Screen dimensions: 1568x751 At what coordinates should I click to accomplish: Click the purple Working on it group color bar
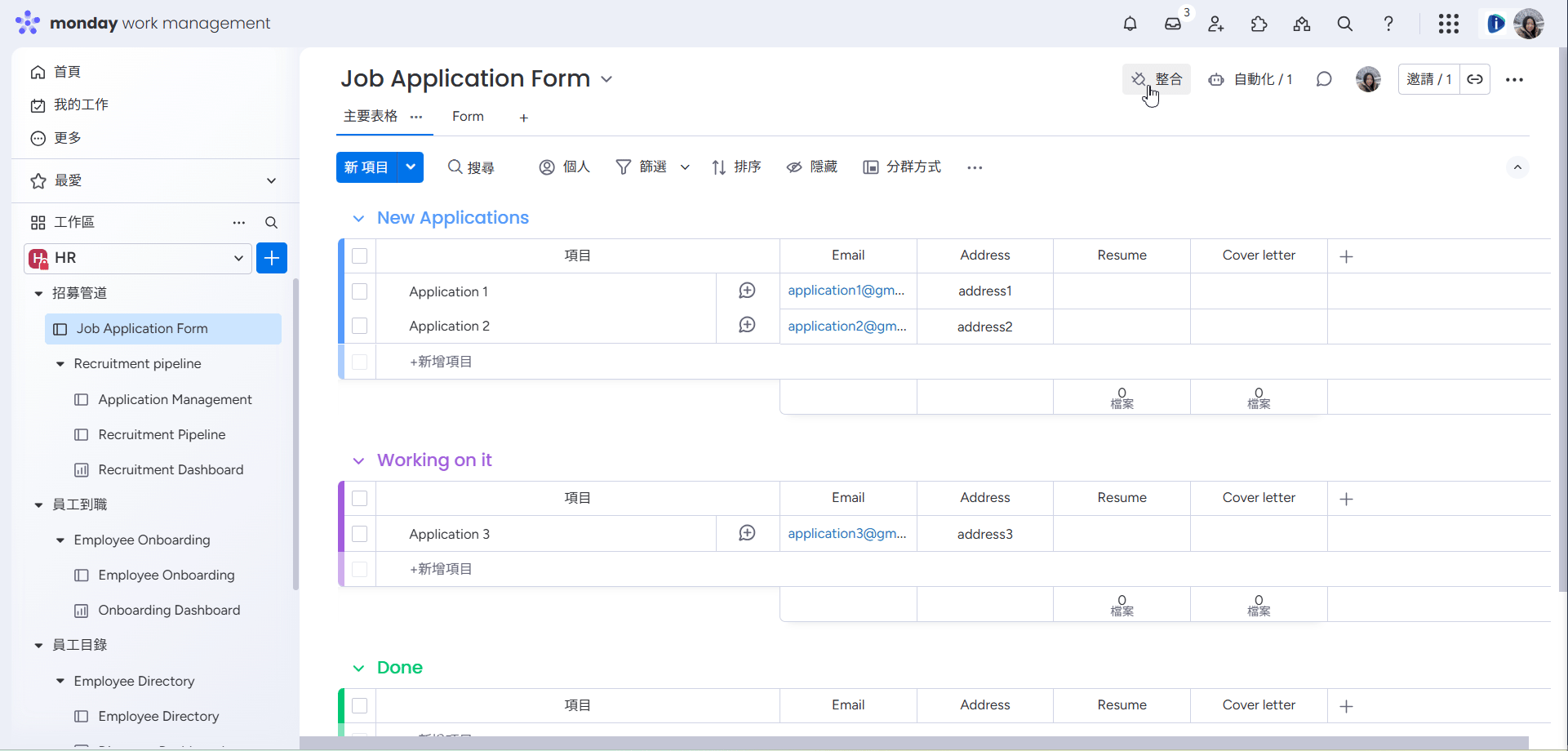point(341,534)
